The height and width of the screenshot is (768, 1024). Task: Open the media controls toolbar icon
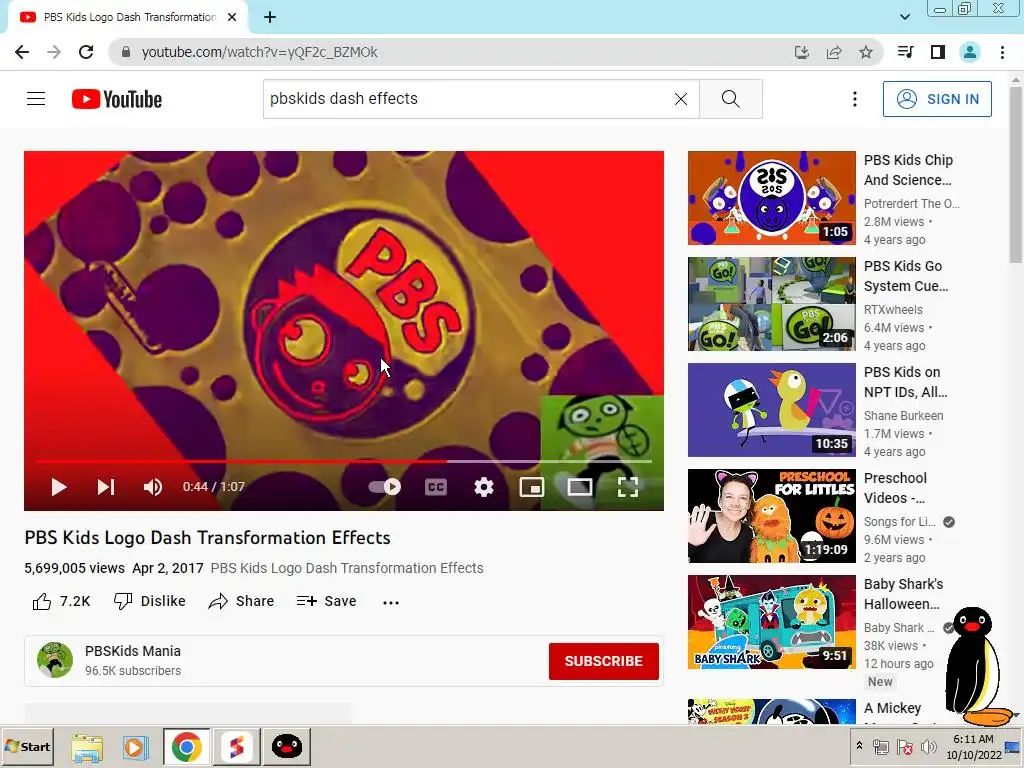point(905,52)
